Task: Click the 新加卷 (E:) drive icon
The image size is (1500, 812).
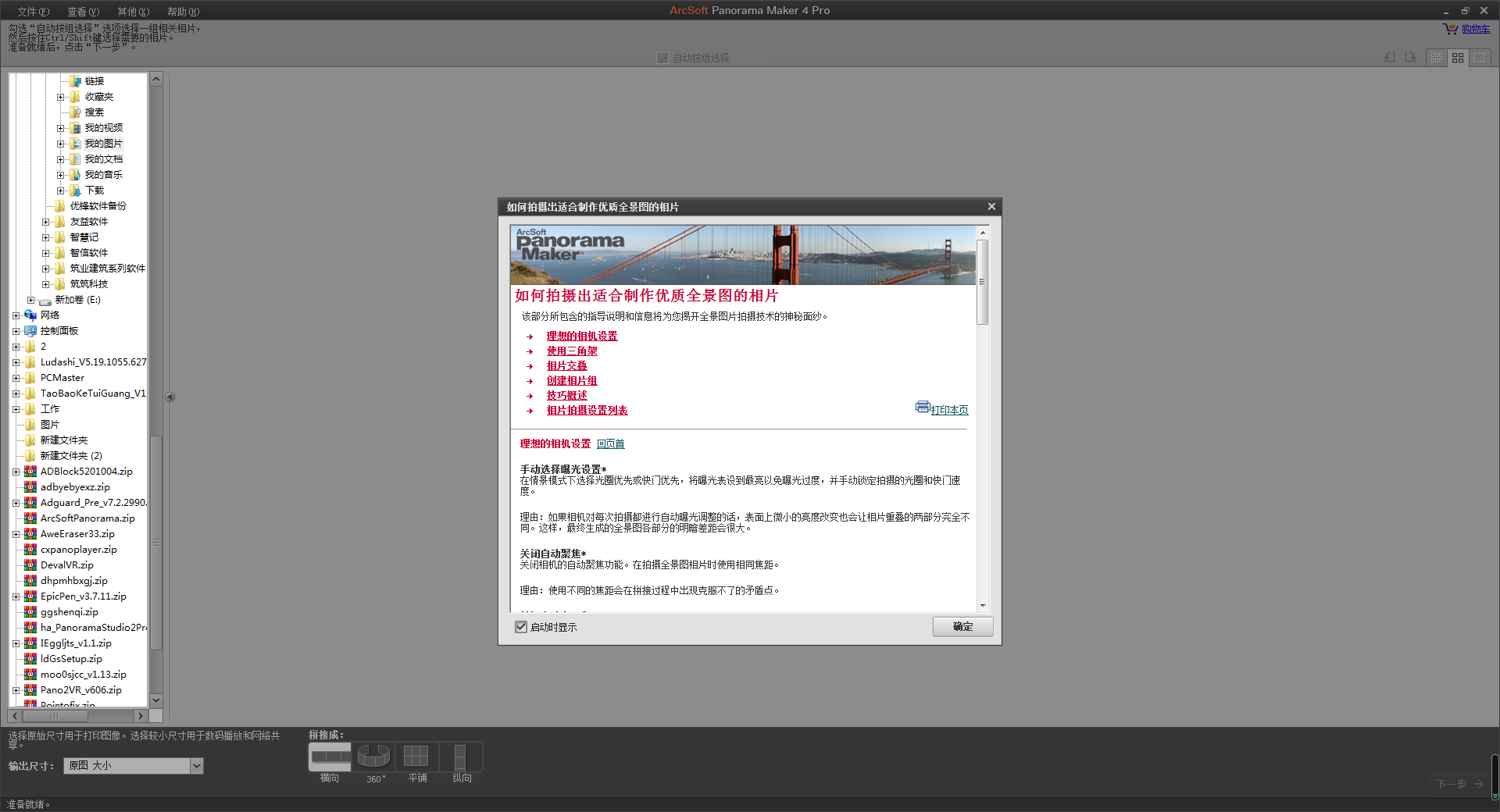Action: pos(45,300)
